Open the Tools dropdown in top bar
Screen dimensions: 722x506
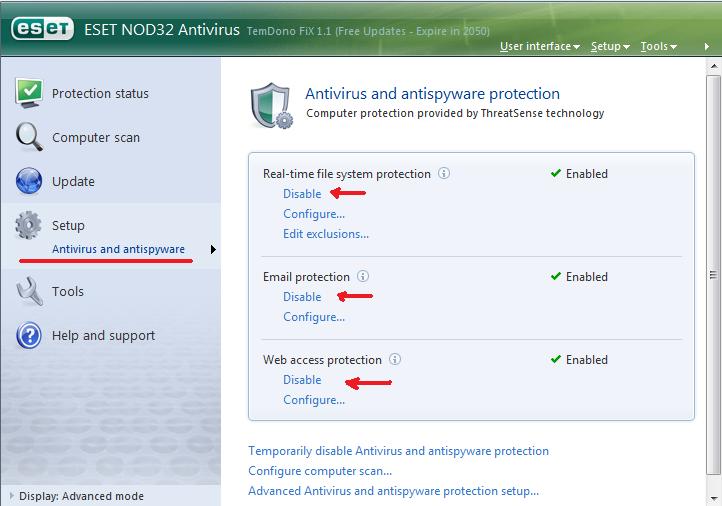pyautogui.click(x=659, y=46)
